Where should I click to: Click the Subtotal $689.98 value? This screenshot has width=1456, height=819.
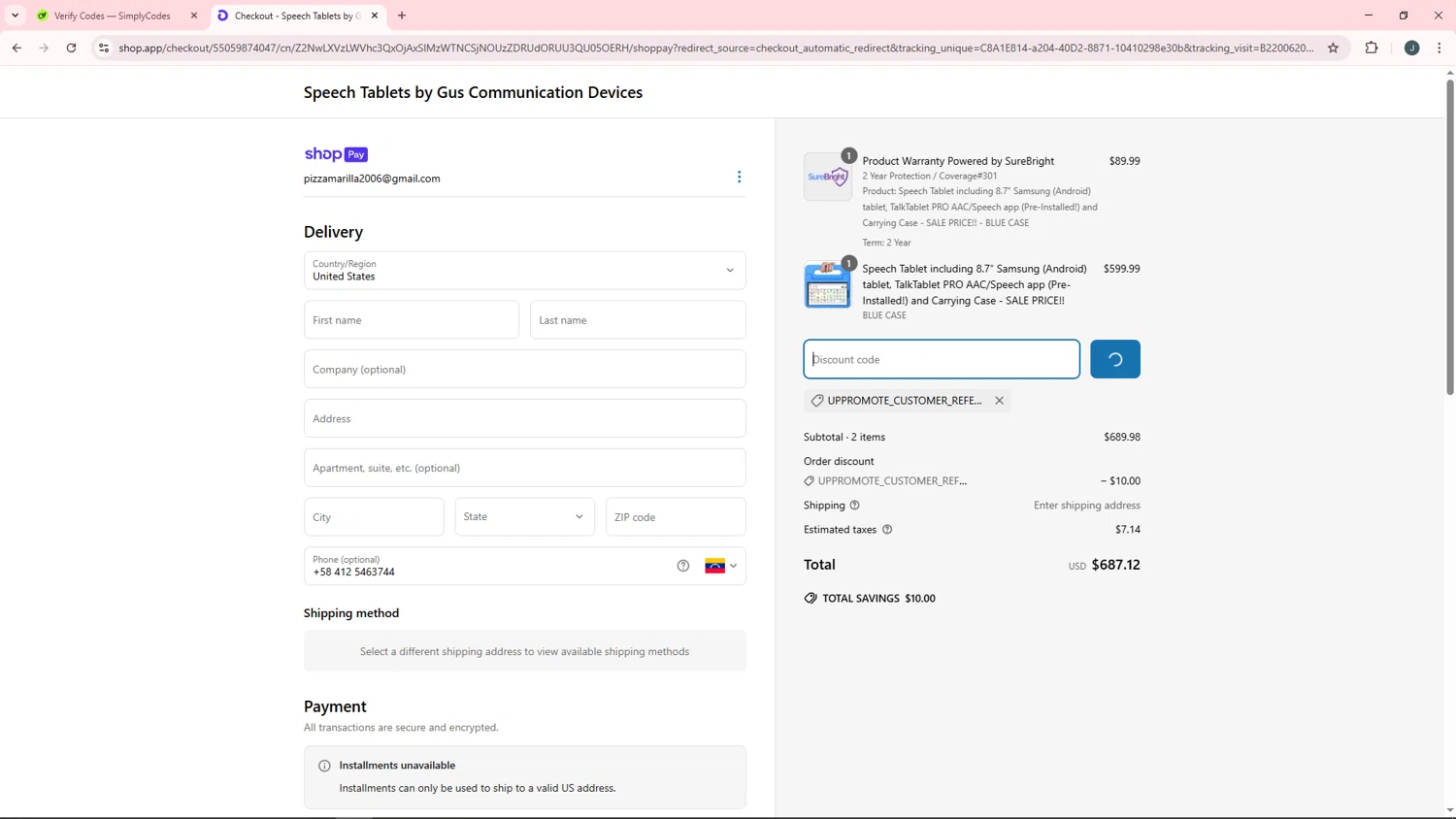tap(1122, 437)
